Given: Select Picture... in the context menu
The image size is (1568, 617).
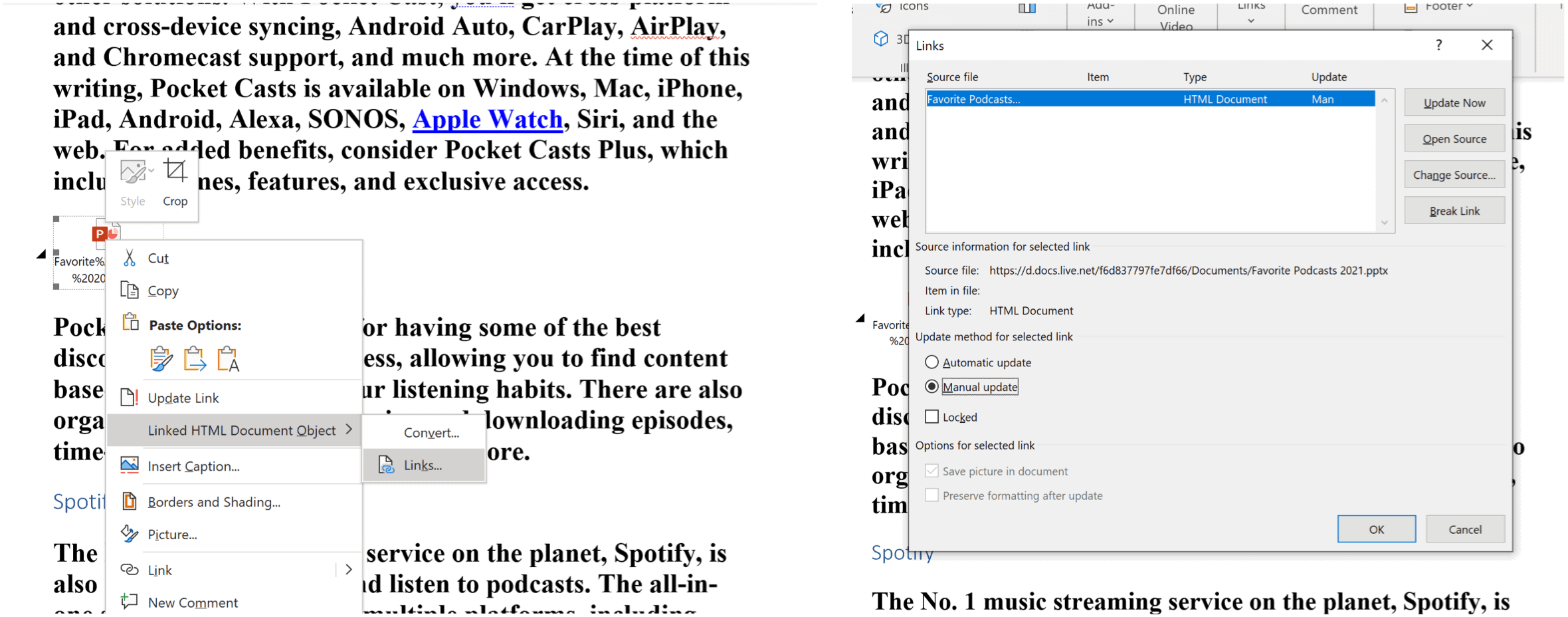Looking at the screenshot, I should (172, 535).
